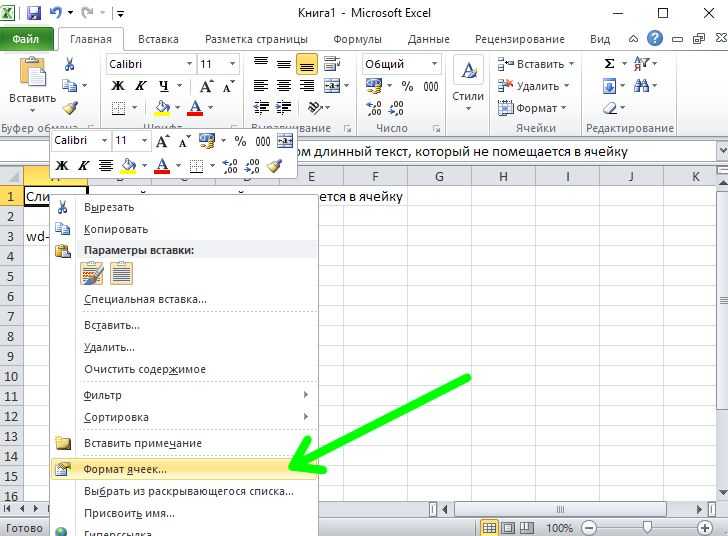
Task: Open ribbon borders dropdown arrow
Action: tap(135, 108)
